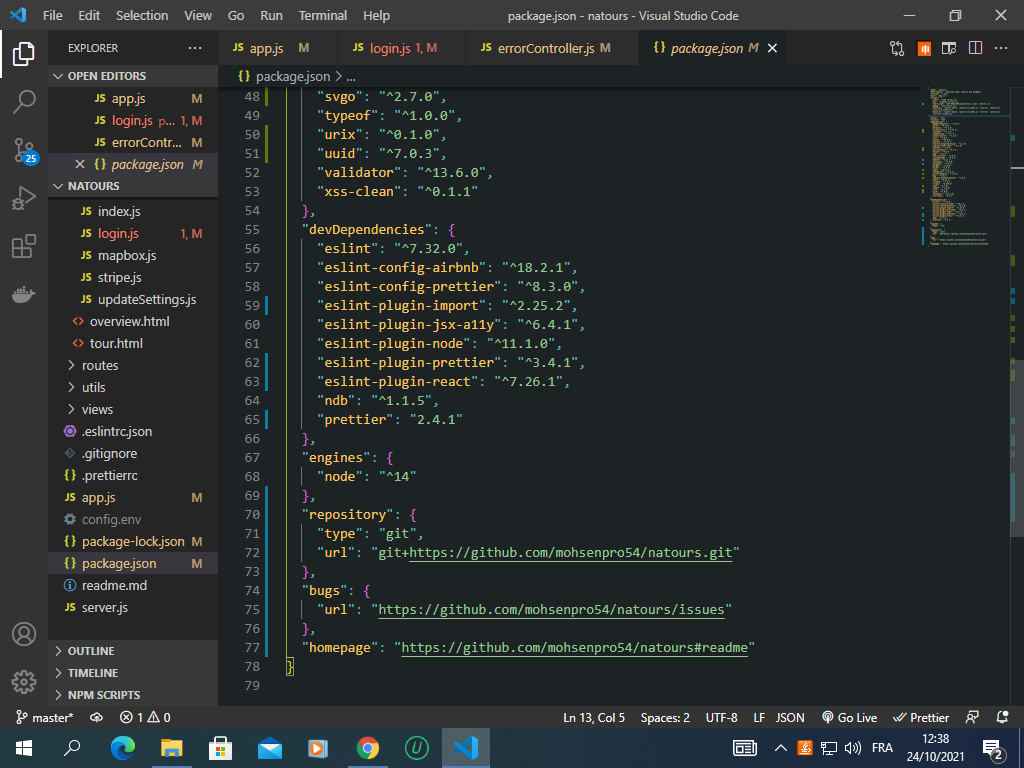This screenshot has width=1024, height=768.
Task: Expand the views folder
Action: click(x=132, y=409)
